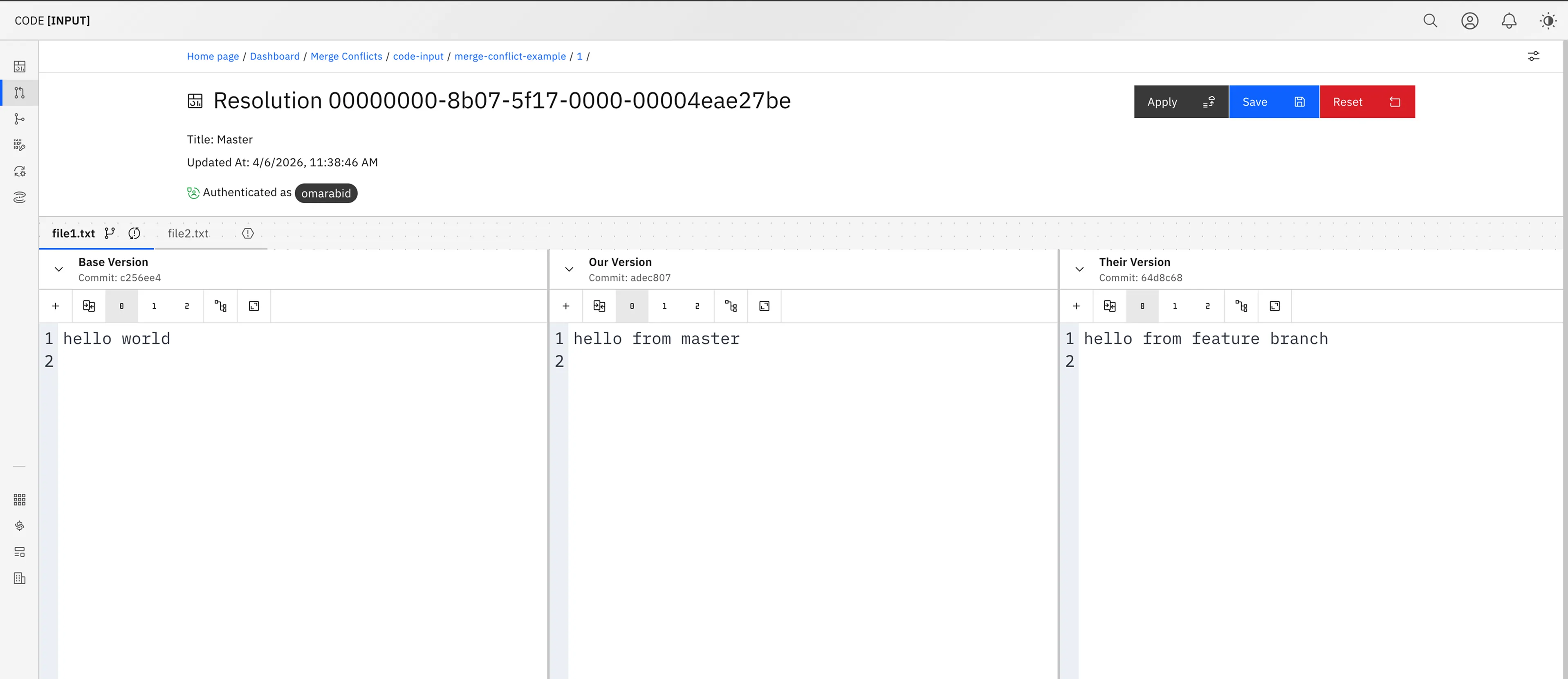Collapse the Their Version panel chevron
Screen dimensions: 1568x679
1079,269
